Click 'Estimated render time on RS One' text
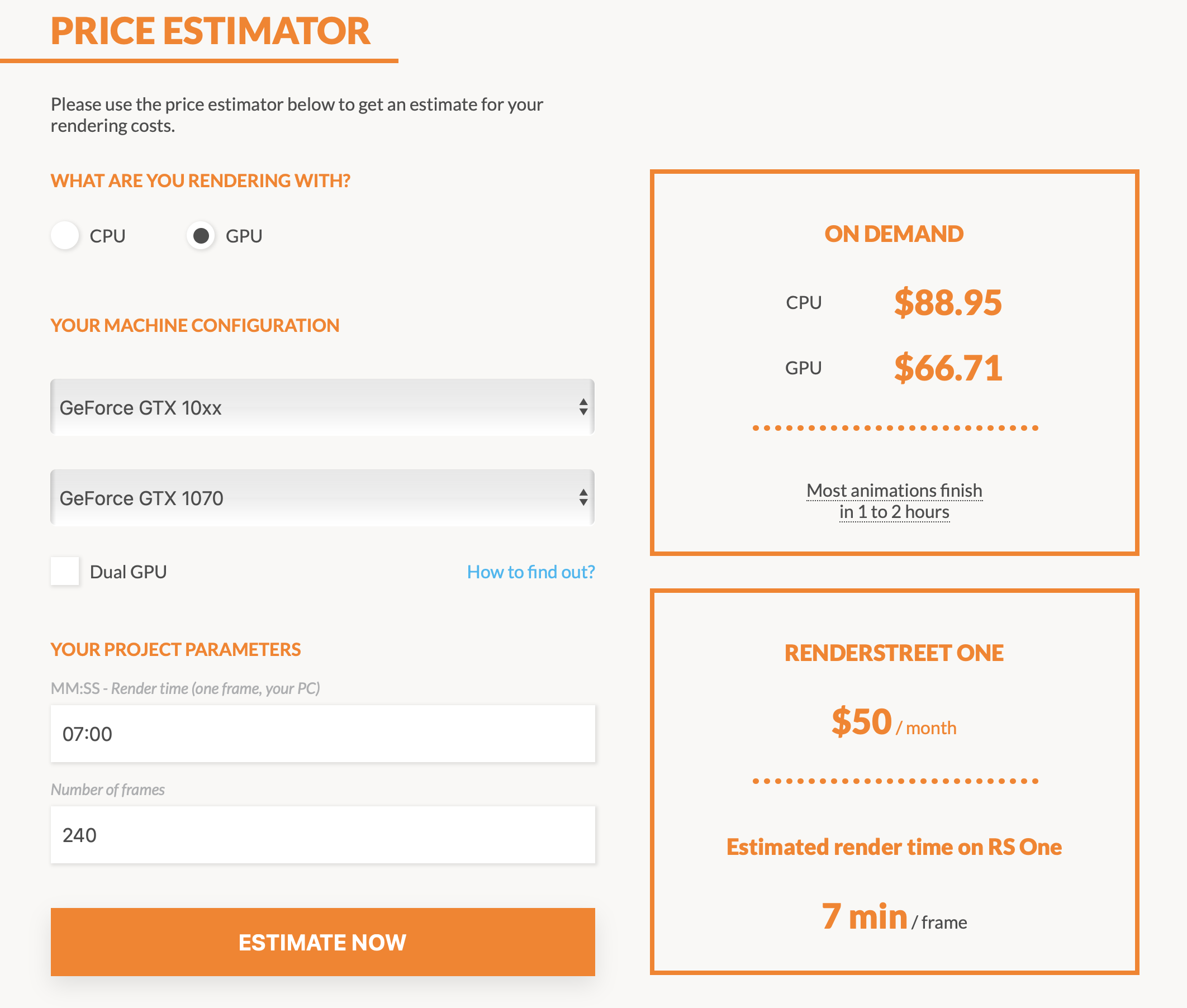The image size is (1187, 1008). pos(894,847)
